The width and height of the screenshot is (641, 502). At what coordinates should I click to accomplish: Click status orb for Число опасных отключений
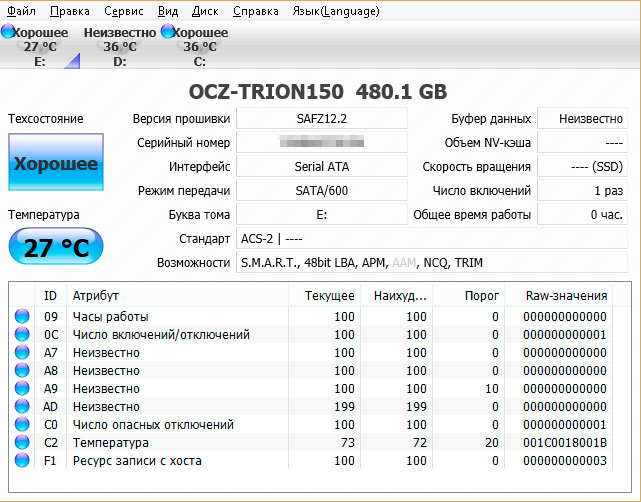click(22, 424)
